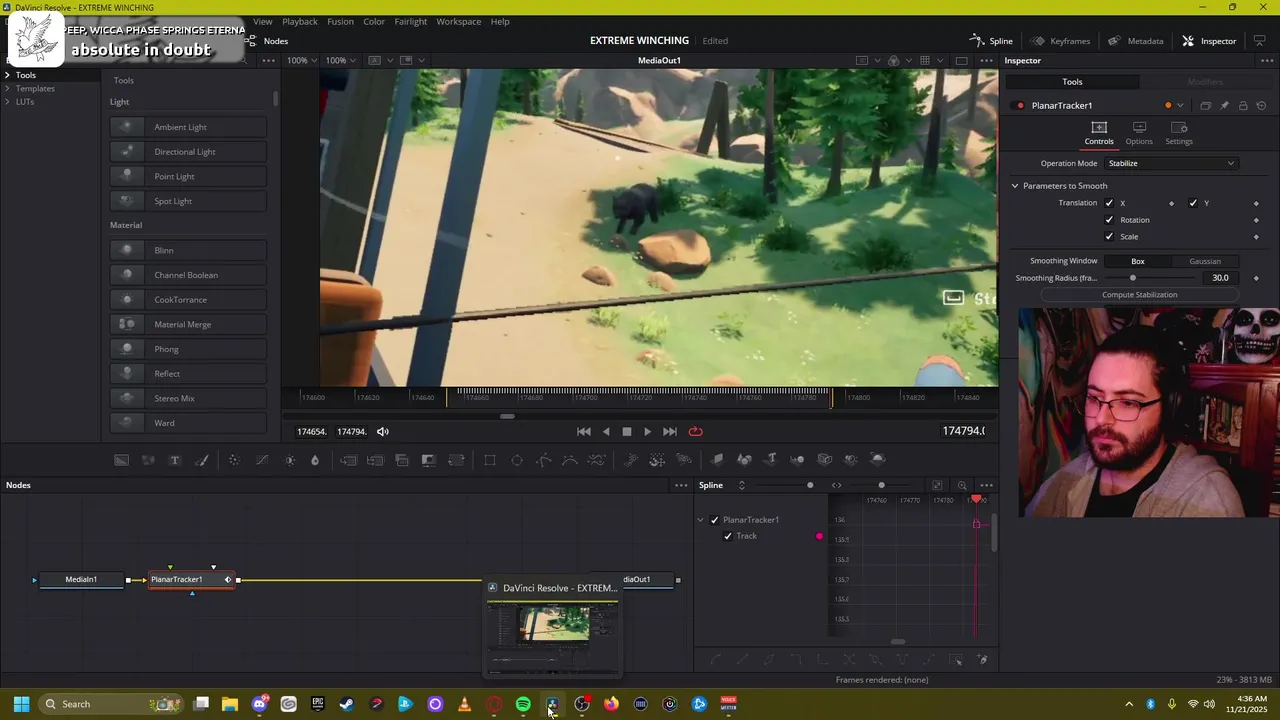Toggle the Keyframes panel button
Screen dimensions: 1280x720
[x=1060, y=41]
